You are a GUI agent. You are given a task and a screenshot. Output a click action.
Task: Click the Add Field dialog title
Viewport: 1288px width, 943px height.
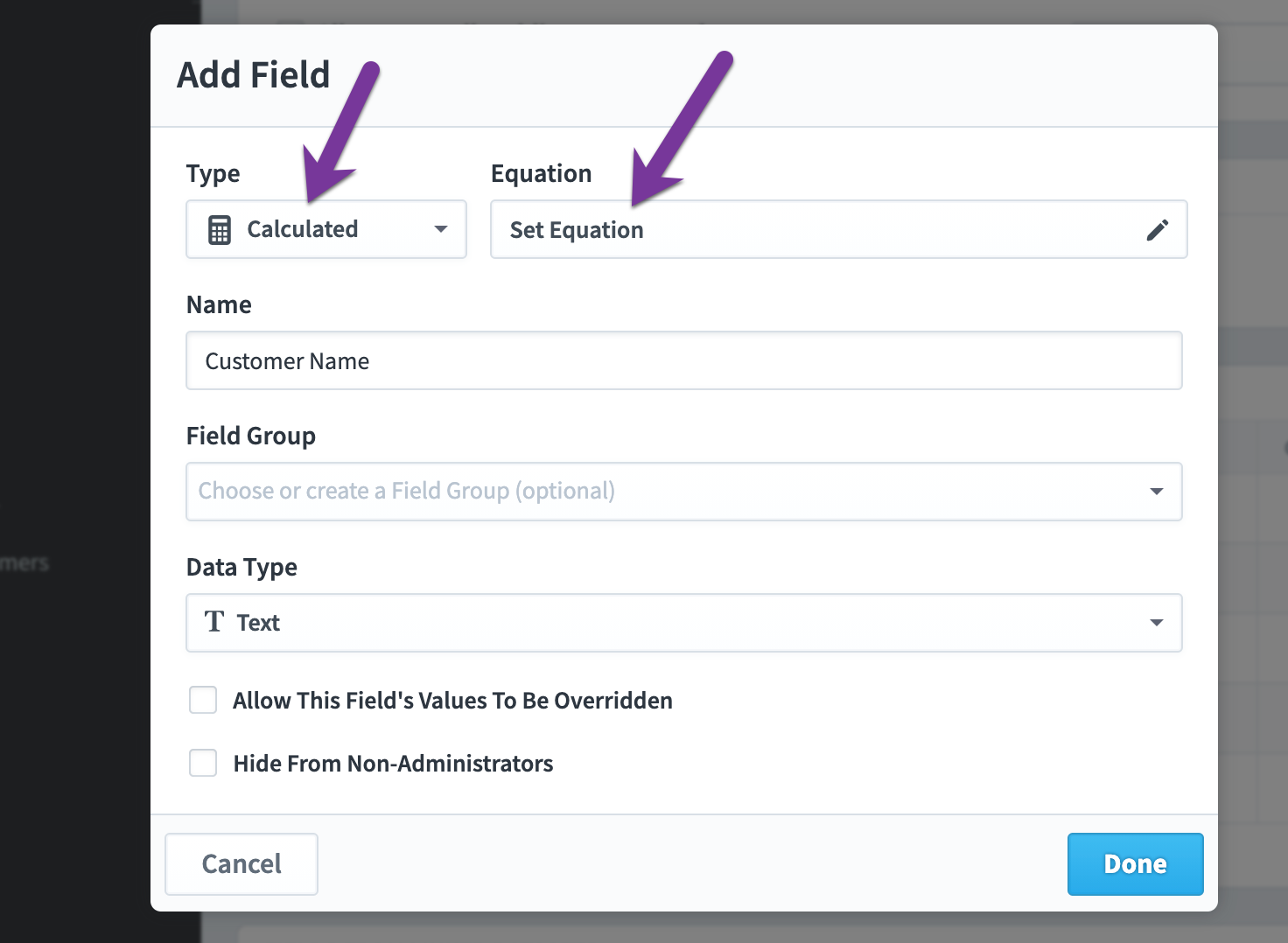tap(254, 74)
